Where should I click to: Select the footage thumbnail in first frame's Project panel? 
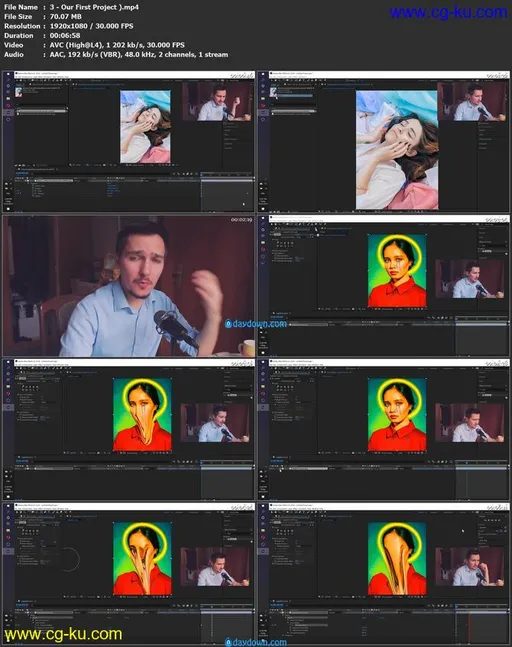(19, 92)
